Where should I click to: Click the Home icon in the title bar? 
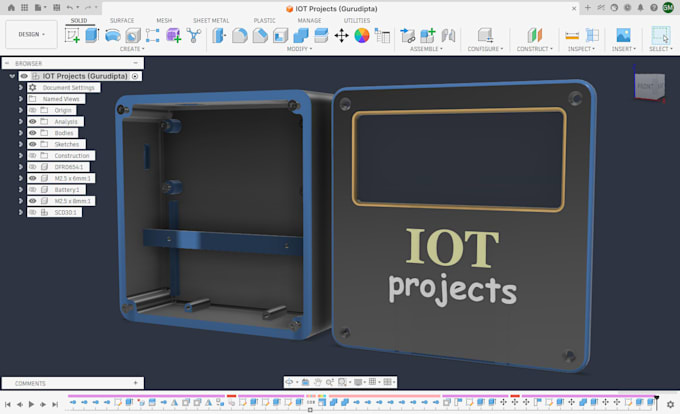click(11, 8)
